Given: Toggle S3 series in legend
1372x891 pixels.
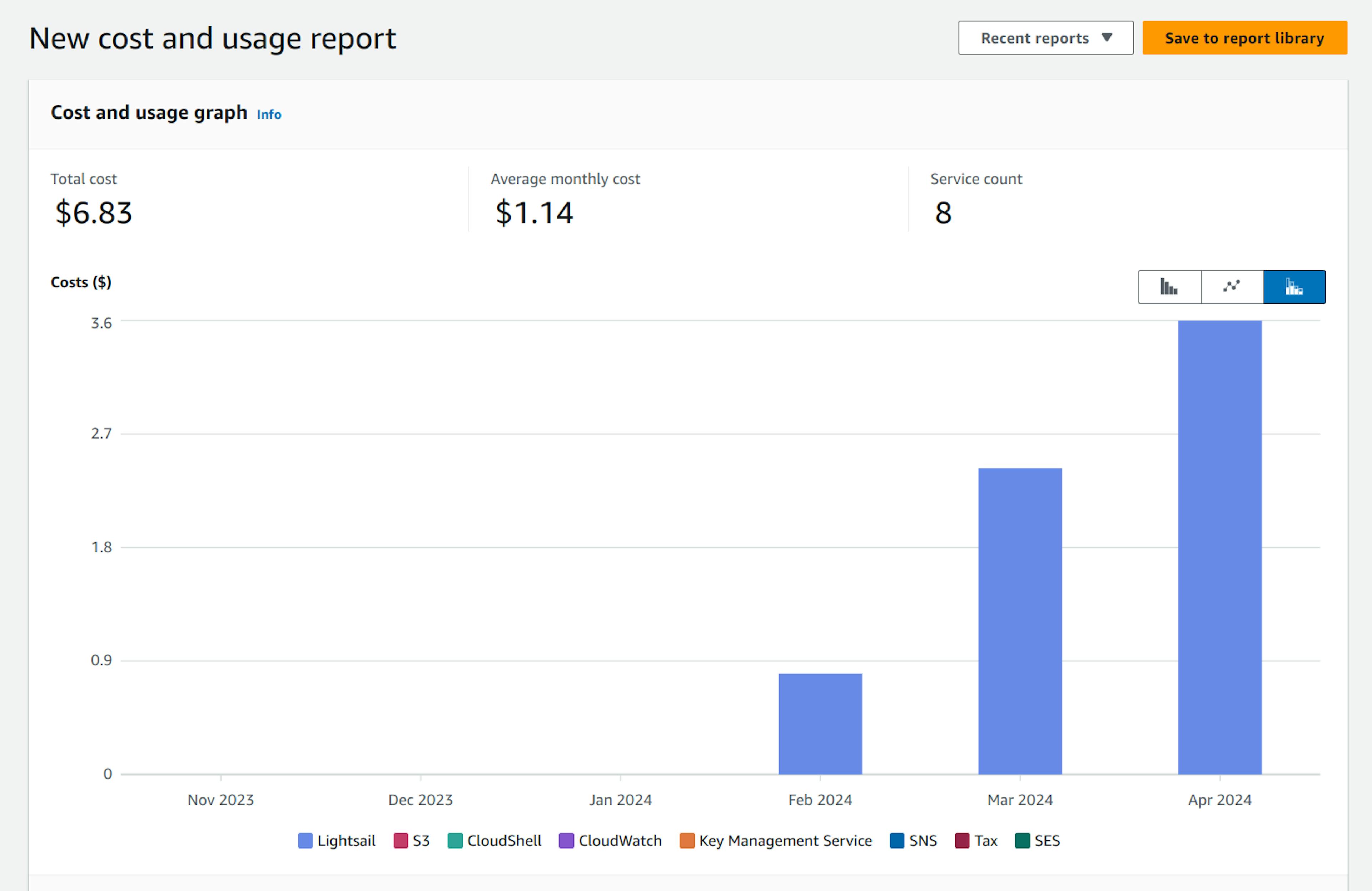Looking at the screenshot, I should (412, 840).
